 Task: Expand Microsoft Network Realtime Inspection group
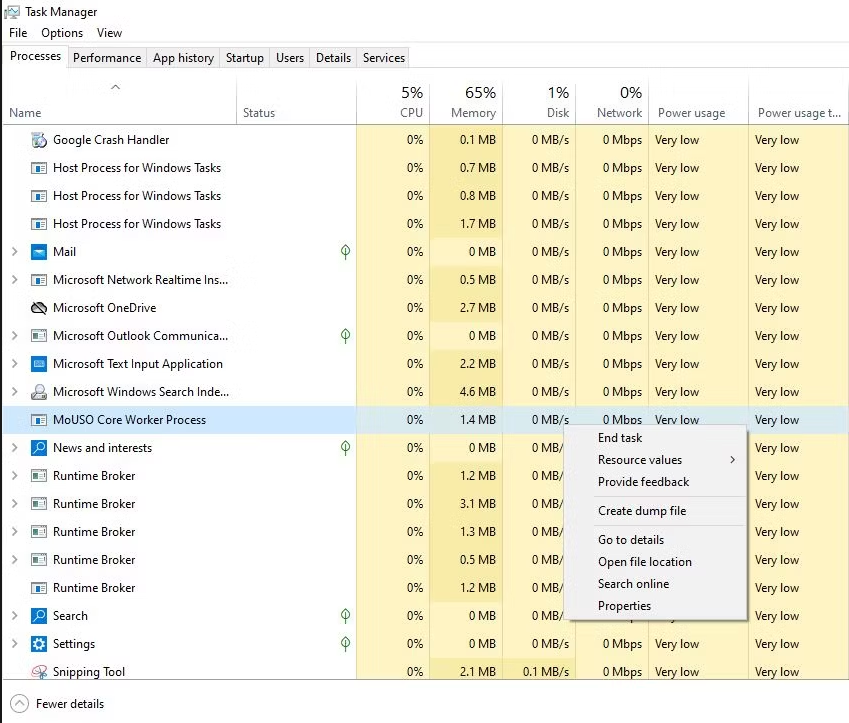[x=15, y=280]
